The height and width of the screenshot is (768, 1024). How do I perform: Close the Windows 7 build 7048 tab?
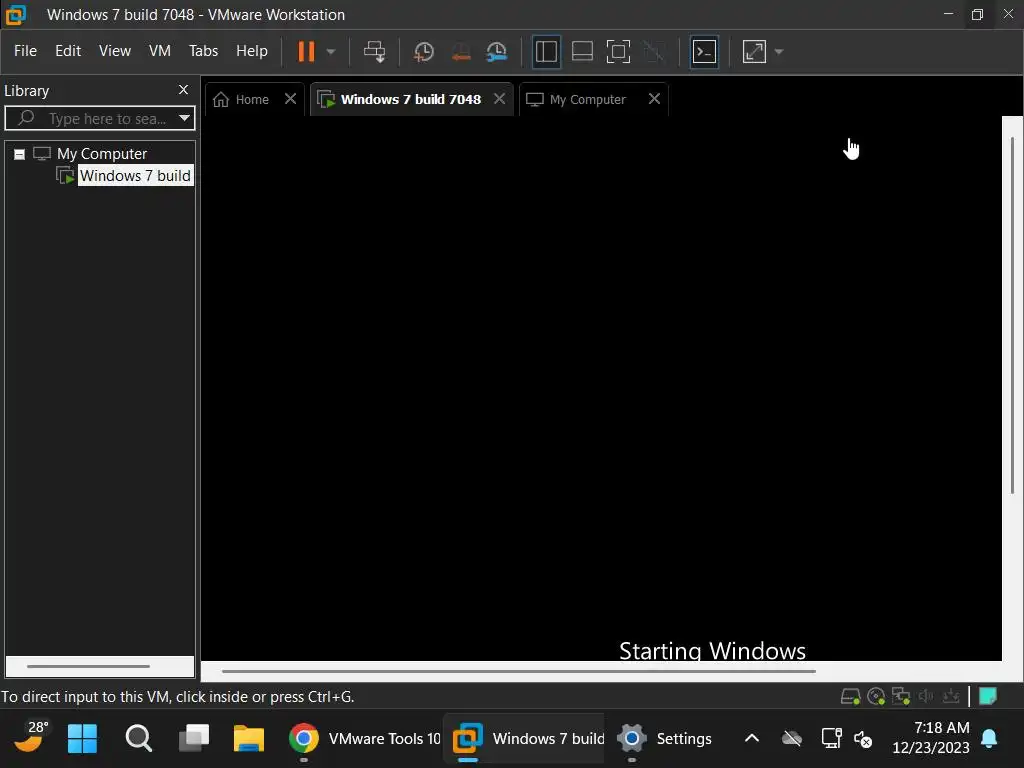(500, 99)
